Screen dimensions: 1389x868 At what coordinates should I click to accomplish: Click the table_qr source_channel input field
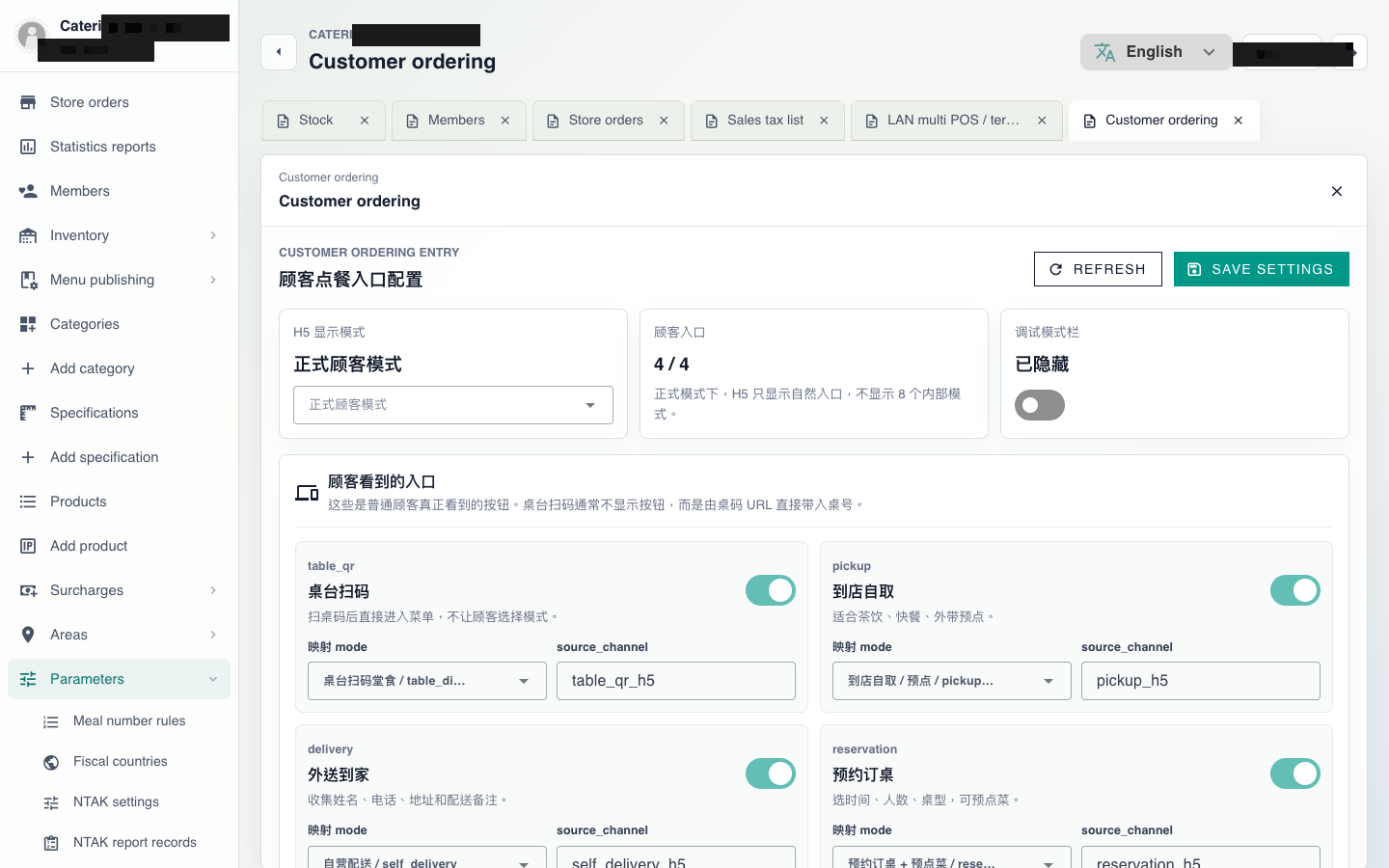(676, 681)
